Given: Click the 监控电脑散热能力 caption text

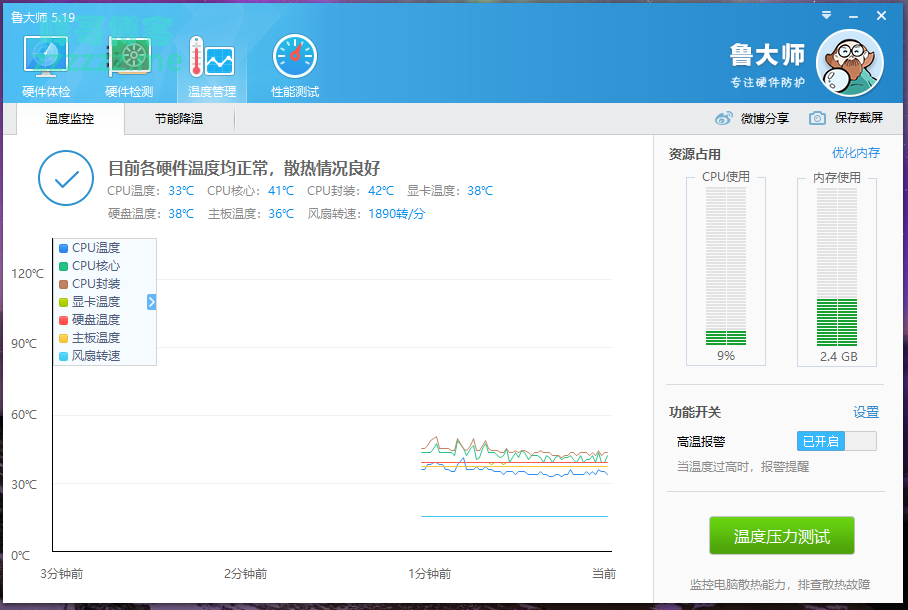Looking at the screenshot, I should [779, 585].
